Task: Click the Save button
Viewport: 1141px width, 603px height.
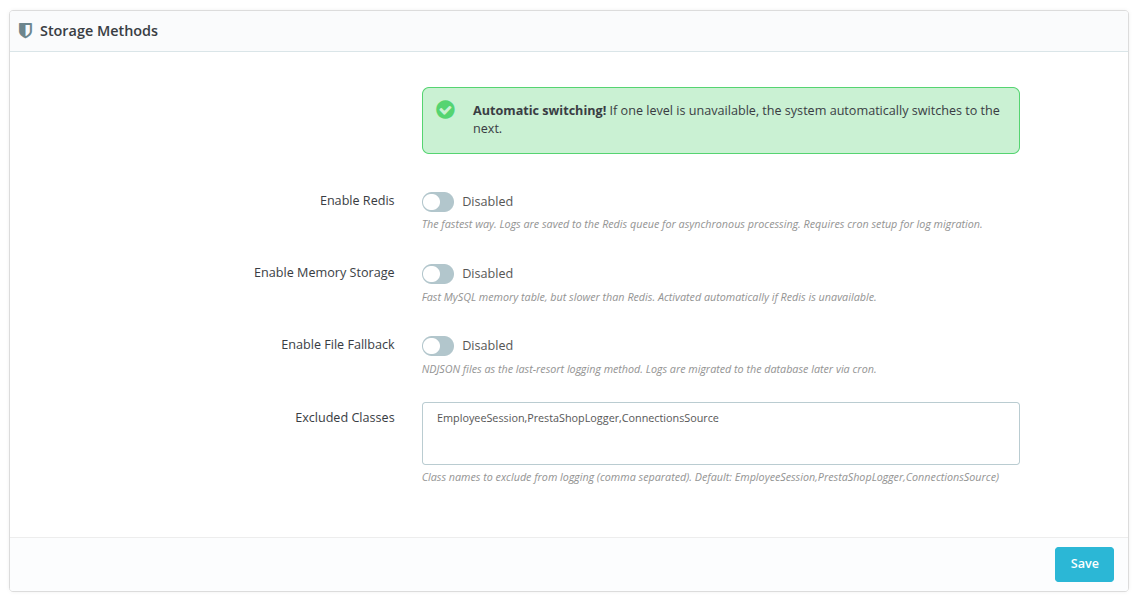Action: [x=1084, y=564]
